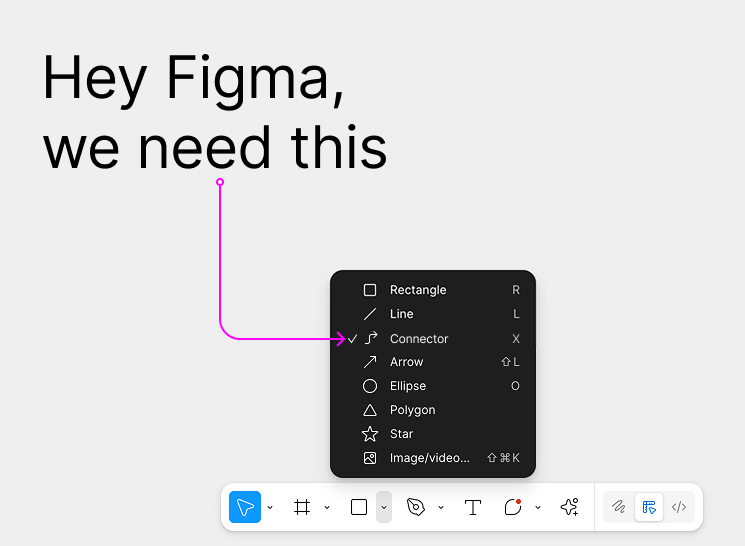Choose Line from the shape menu
This screenshot has width=745, height=546.
click(433, 314)
